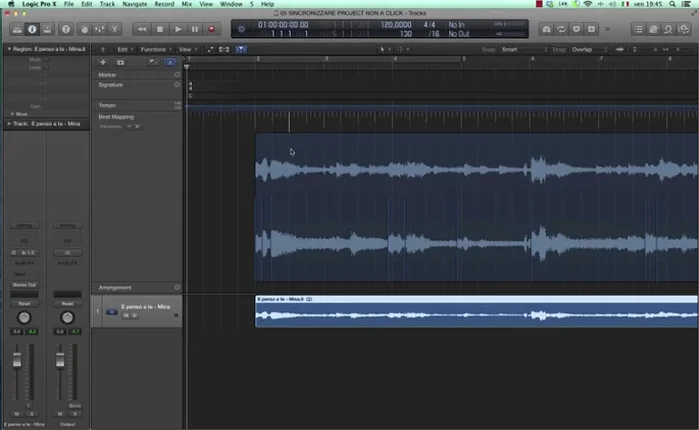Screen dimensions: 699x430
Task: Expand the Region inspector disclosure triangle
Action: [8, 49]
